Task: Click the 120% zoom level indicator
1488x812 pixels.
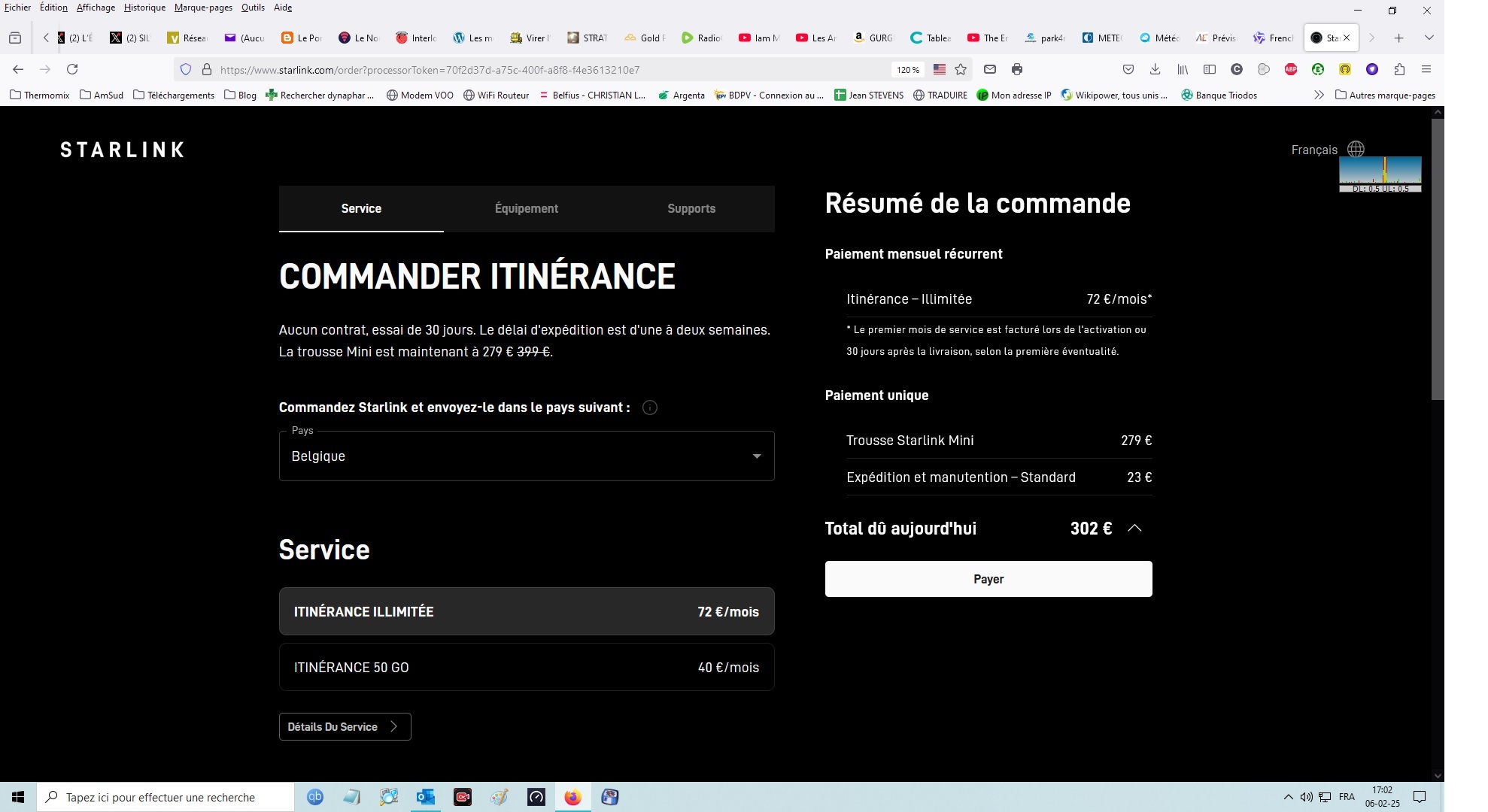Action: coord(907,69)
